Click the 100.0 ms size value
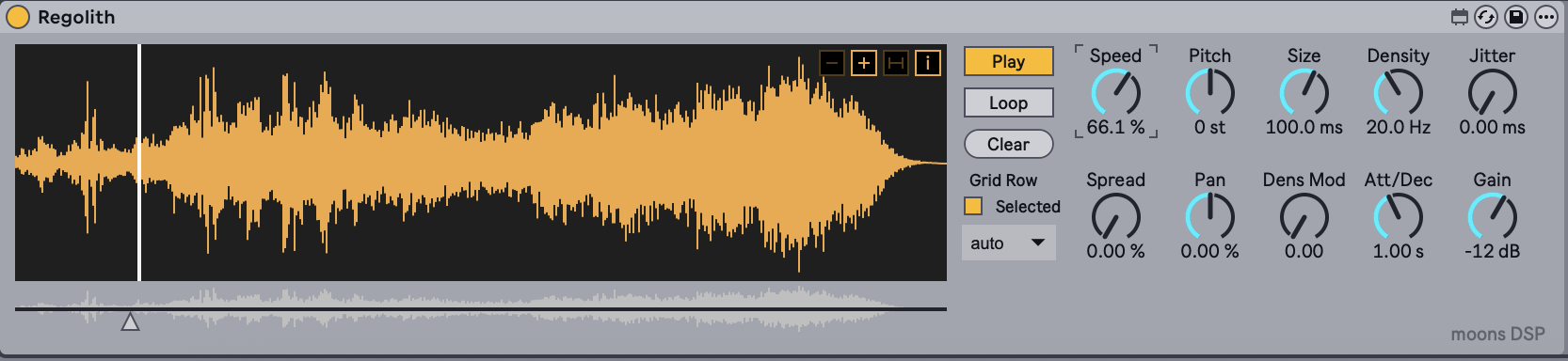The height and width of the screenshot is (361, 1568). click(x=1304, y=127)
